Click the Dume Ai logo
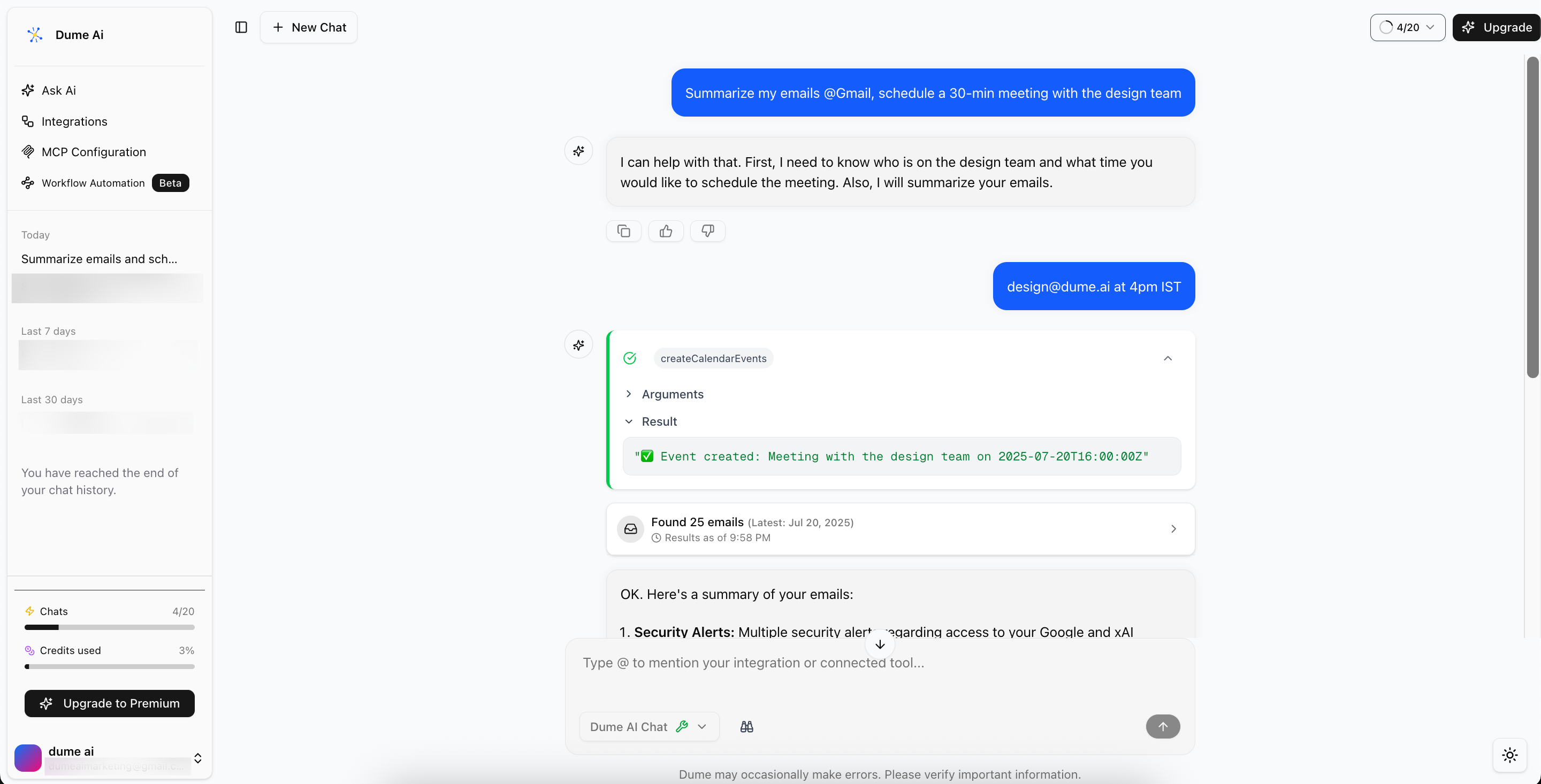This screenshot has width=1541, height=784. point(35,35)
